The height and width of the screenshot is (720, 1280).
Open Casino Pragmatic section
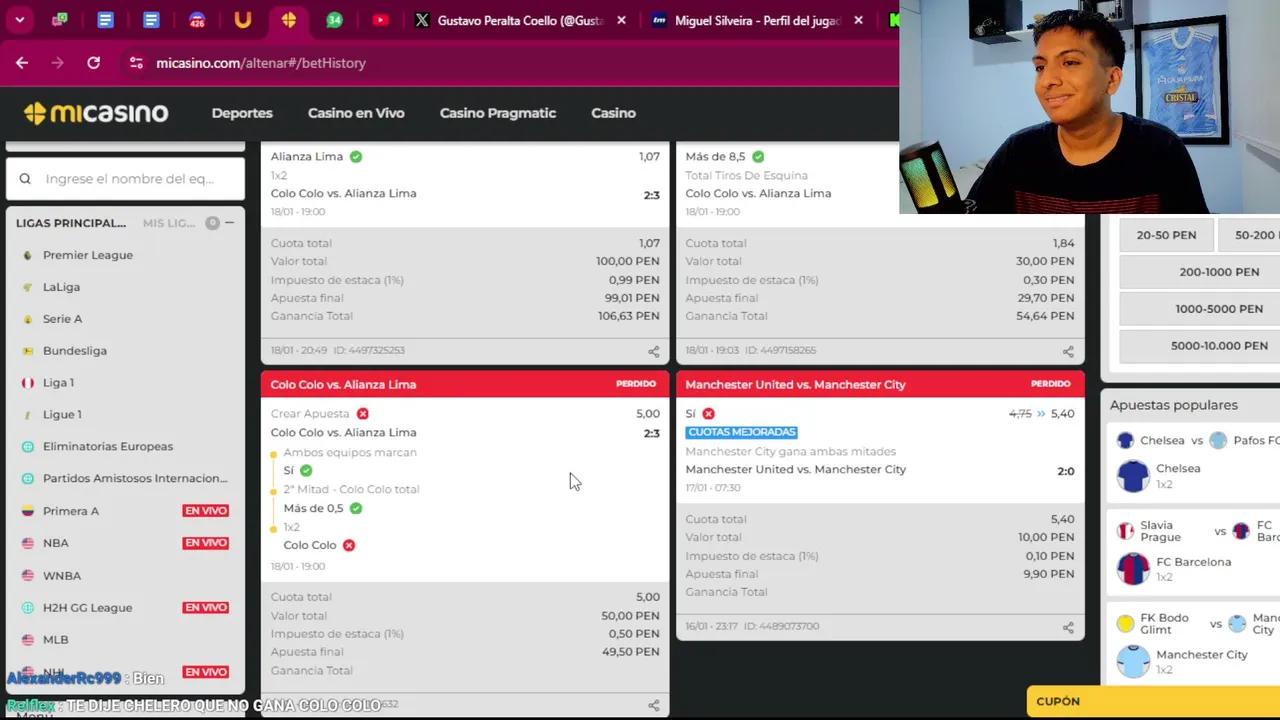[x=498, y=113]
